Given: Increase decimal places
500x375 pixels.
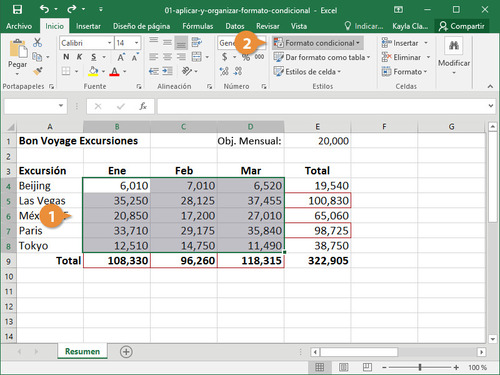Looking at the screenshot, I should point(224,71).
